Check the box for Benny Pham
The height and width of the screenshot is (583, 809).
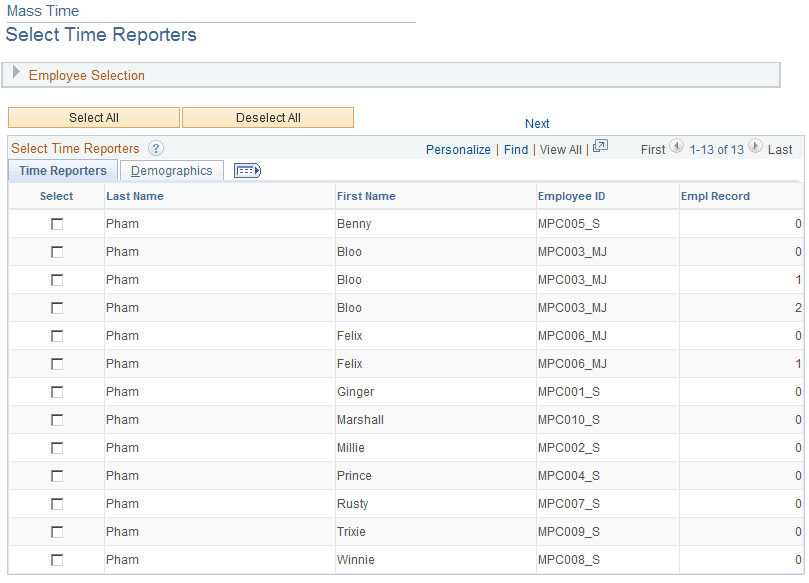pyautogui.click(x=57, y=224)
